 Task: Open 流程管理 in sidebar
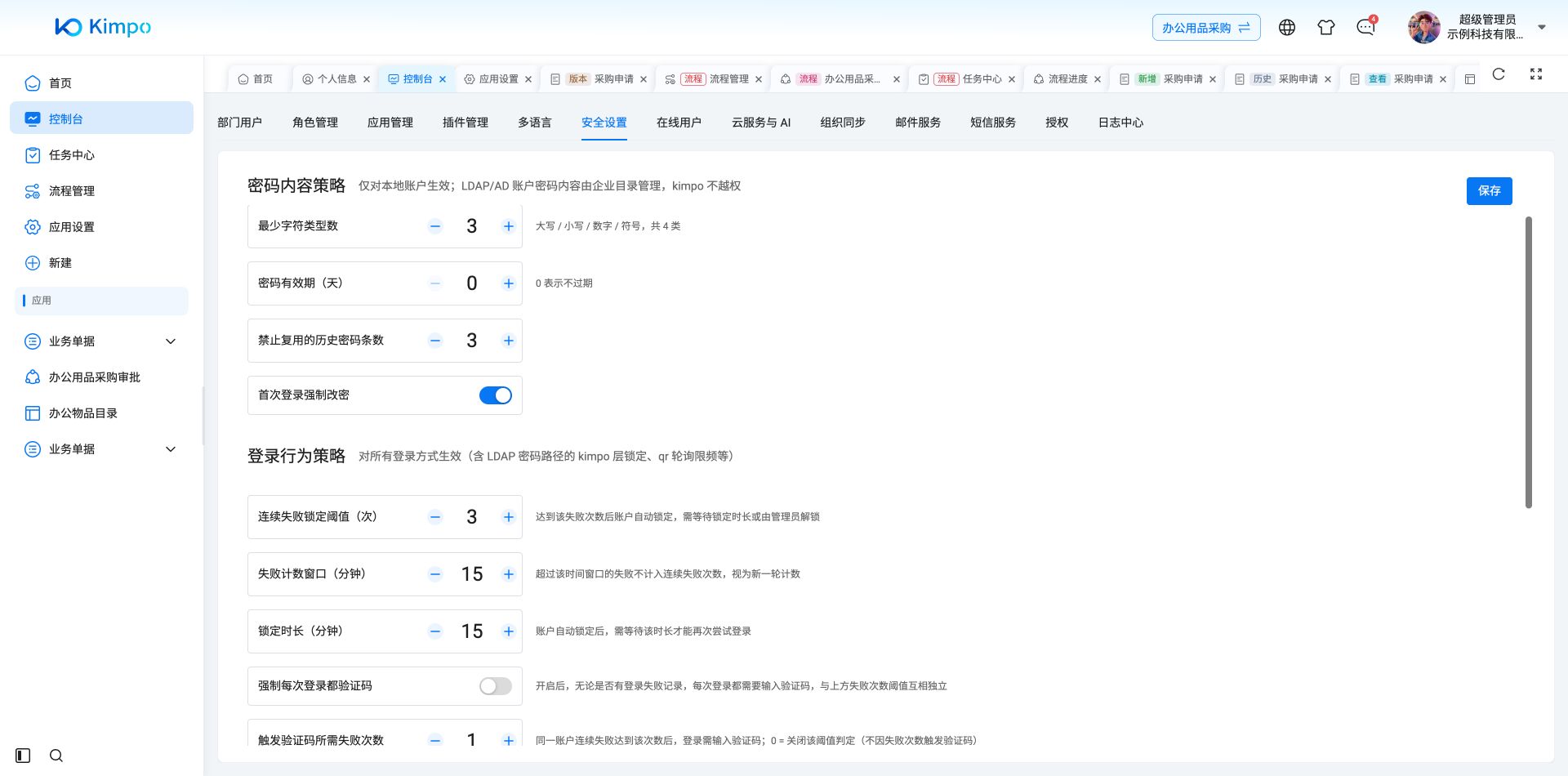point(101,191)
